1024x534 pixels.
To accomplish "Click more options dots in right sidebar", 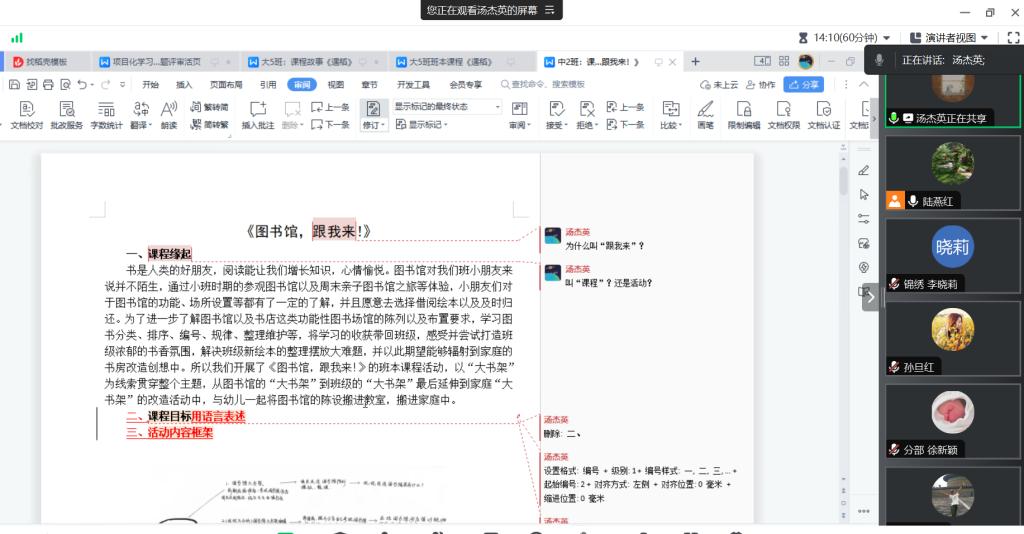I will (863, 511).
